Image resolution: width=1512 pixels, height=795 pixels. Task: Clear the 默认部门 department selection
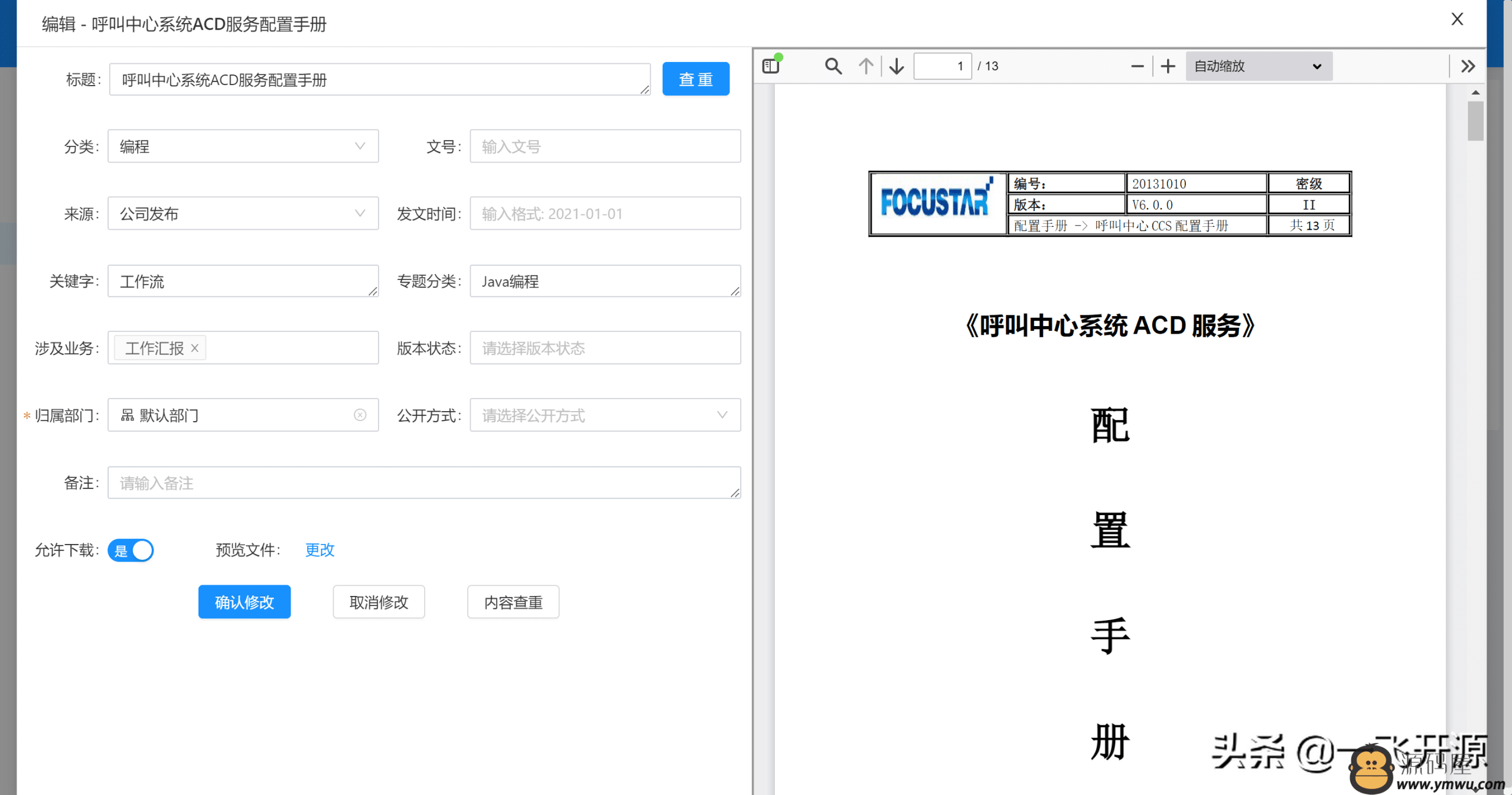coord(360,415)
